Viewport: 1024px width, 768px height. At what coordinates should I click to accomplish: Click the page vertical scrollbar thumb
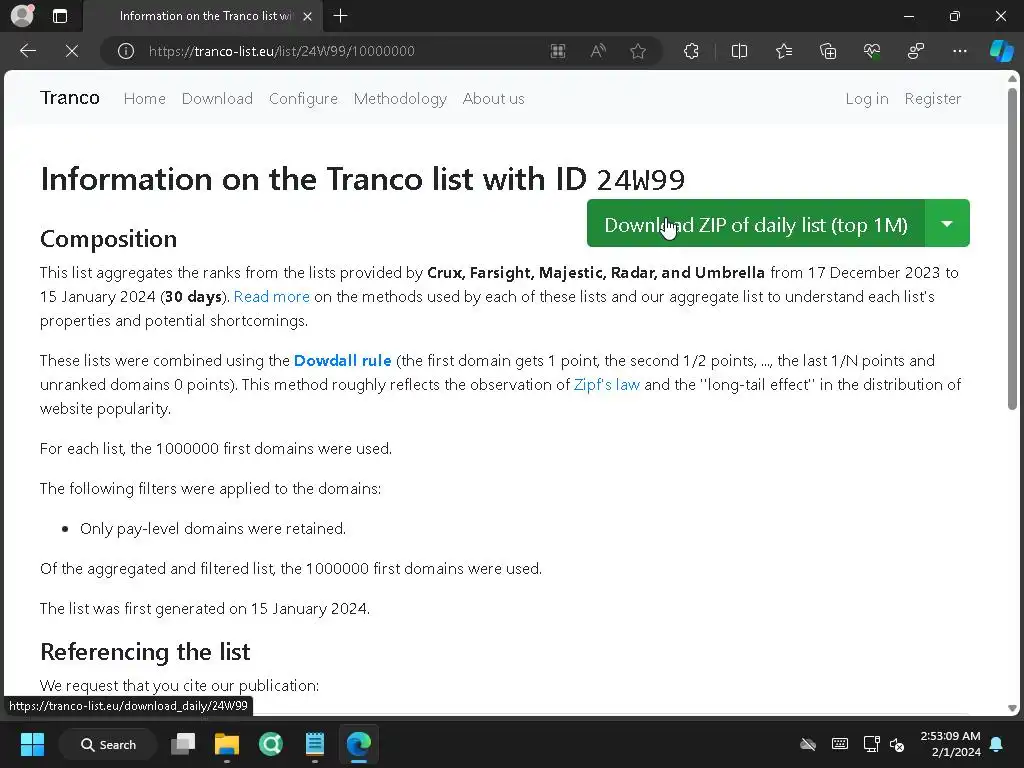(1012, 248)
